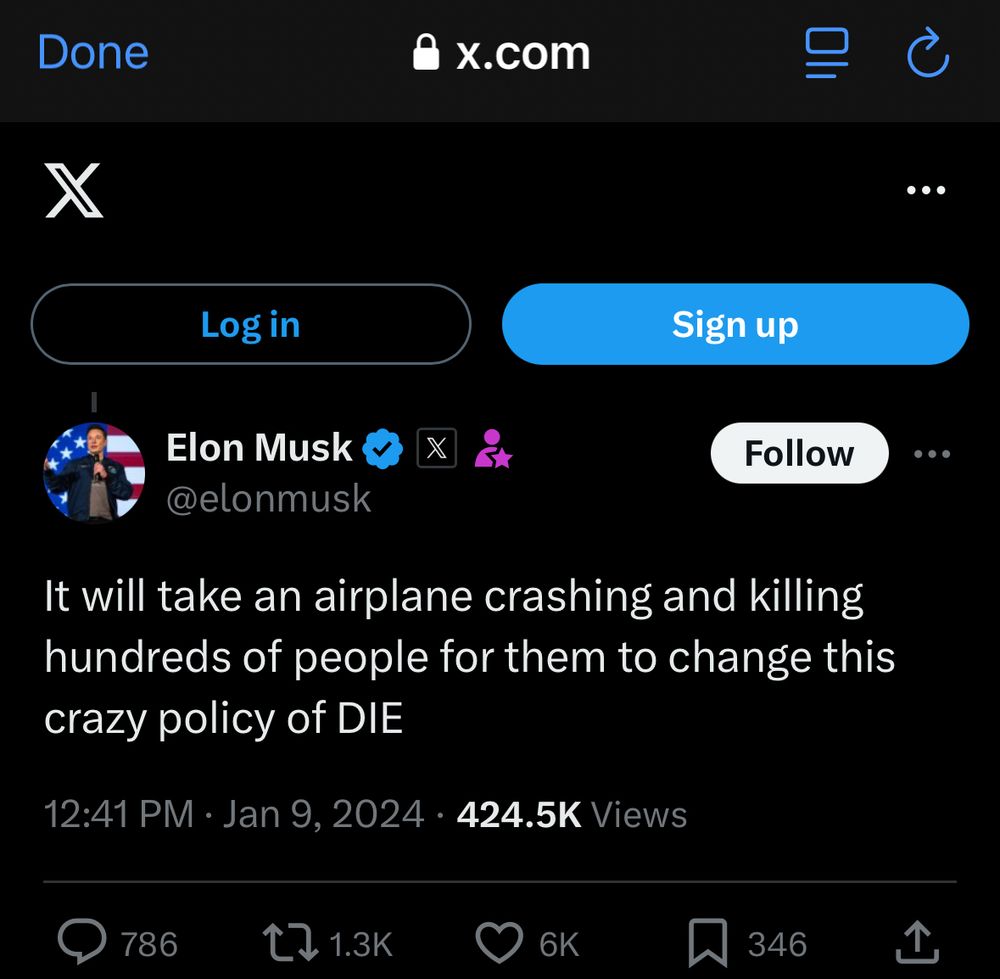Bookmark the tweet with the bookmark icon
This screenshot has width=1000, height=979.
pyautogui.click(x=709, y=941)
